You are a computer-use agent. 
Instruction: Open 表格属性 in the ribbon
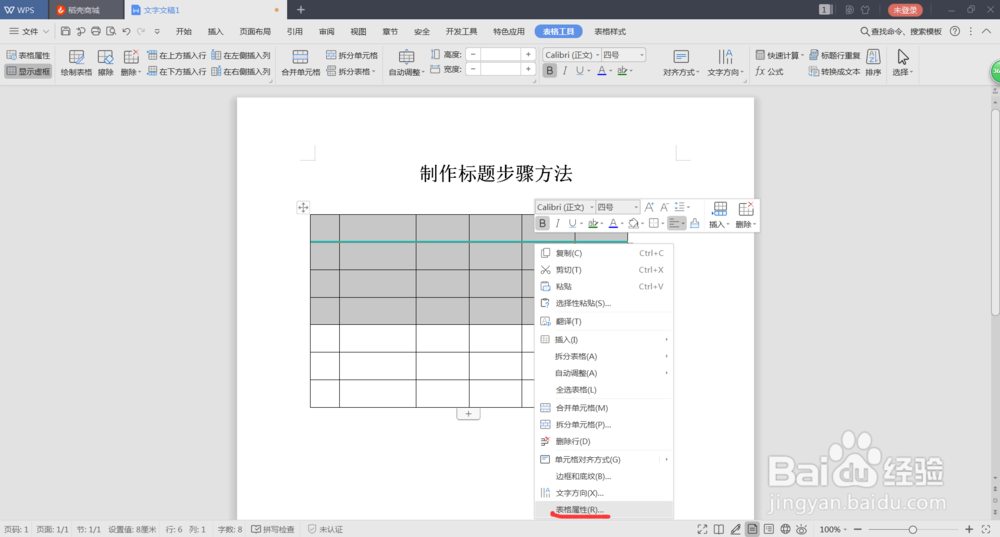point(28,55)
